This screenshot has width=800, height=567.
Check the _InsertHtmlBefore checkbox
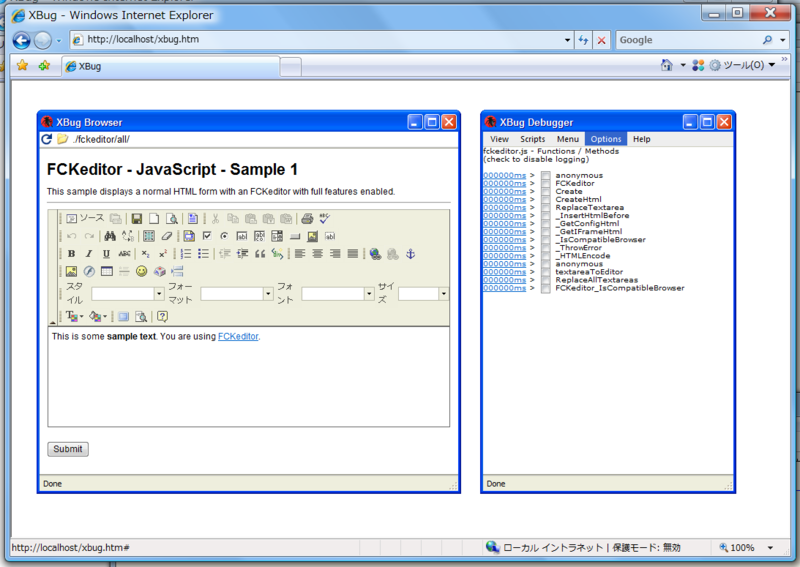[545, 215]
